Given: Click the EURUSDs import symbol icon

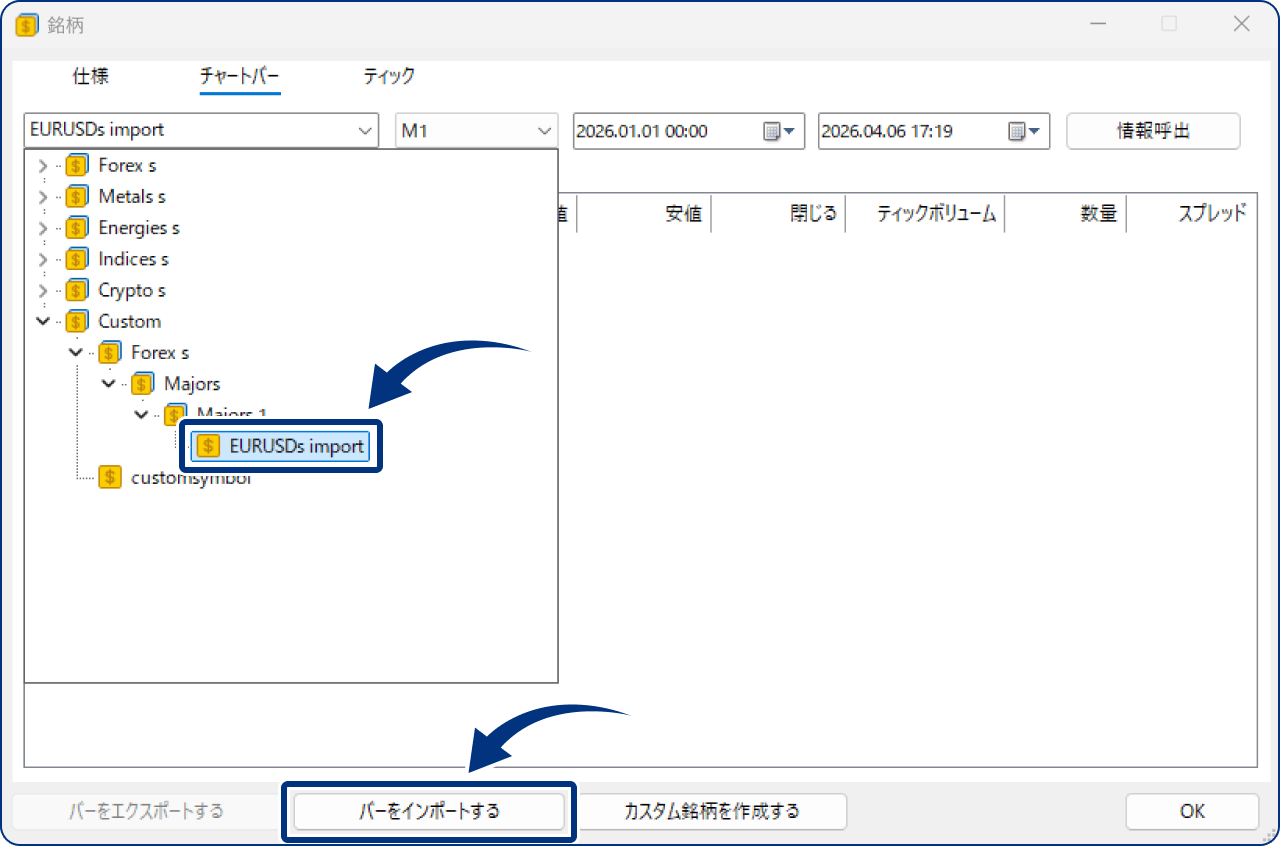Looking at the screenshot, I should pos(208,446).
